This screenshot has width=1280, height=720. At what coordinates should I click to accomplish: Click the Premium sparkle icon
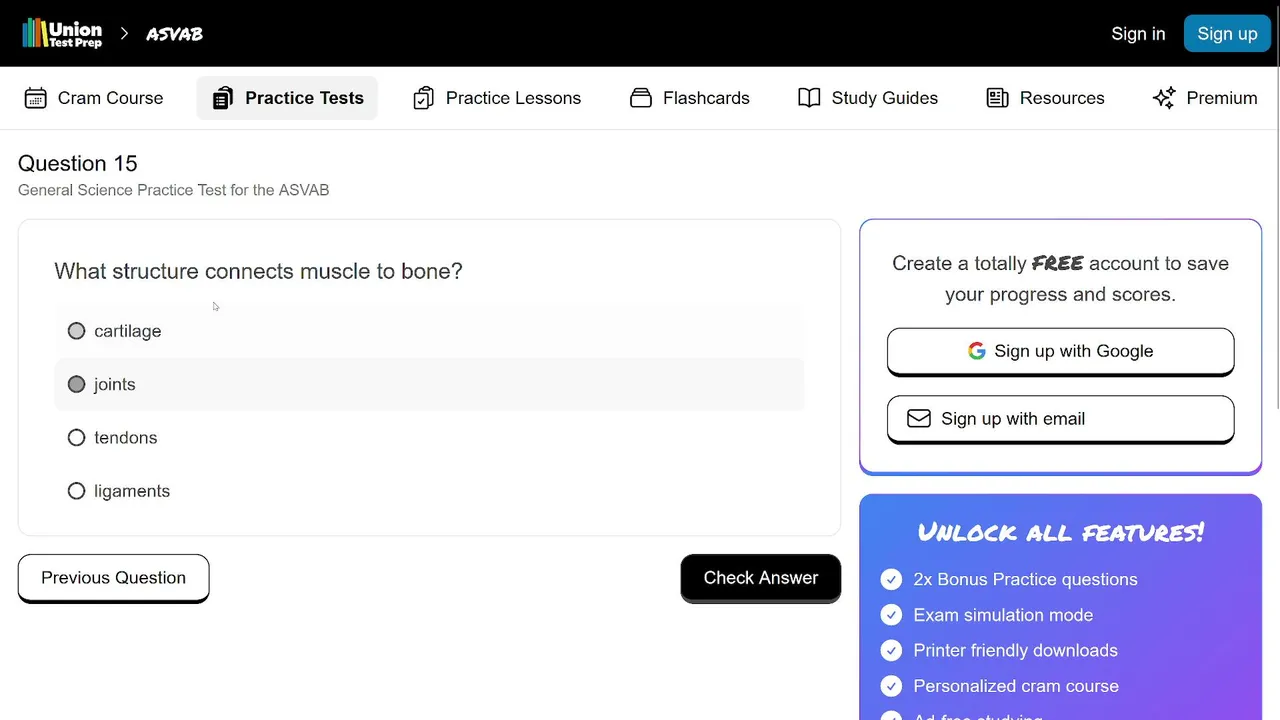click(x=1164, y=98)
